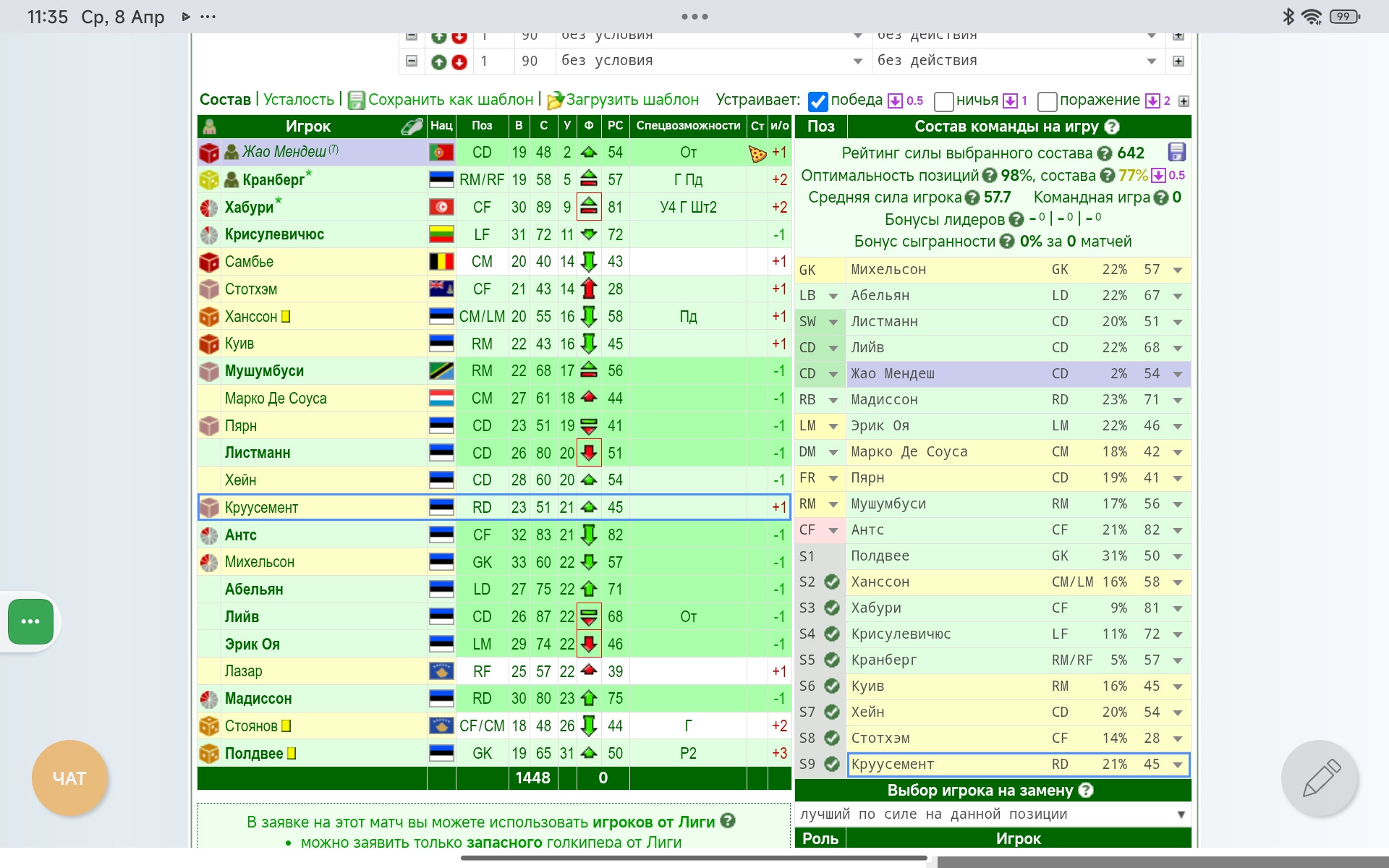Click the save lineup floppy disk icon
1389x868 pixels.
[x=1176, y=152]
